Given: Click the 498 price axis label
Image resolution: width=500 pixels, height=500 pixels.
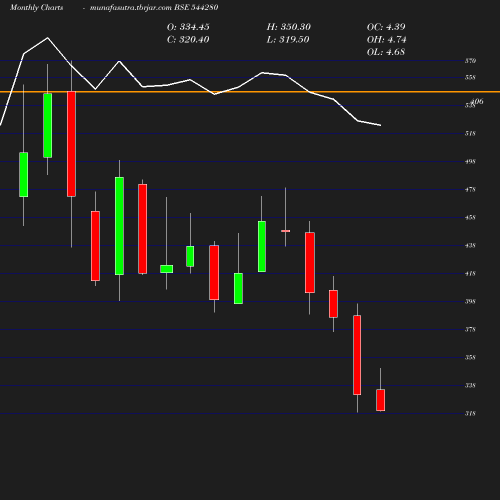Looking at the screenshot, I should pyautogui.click(x=470, y=161).
